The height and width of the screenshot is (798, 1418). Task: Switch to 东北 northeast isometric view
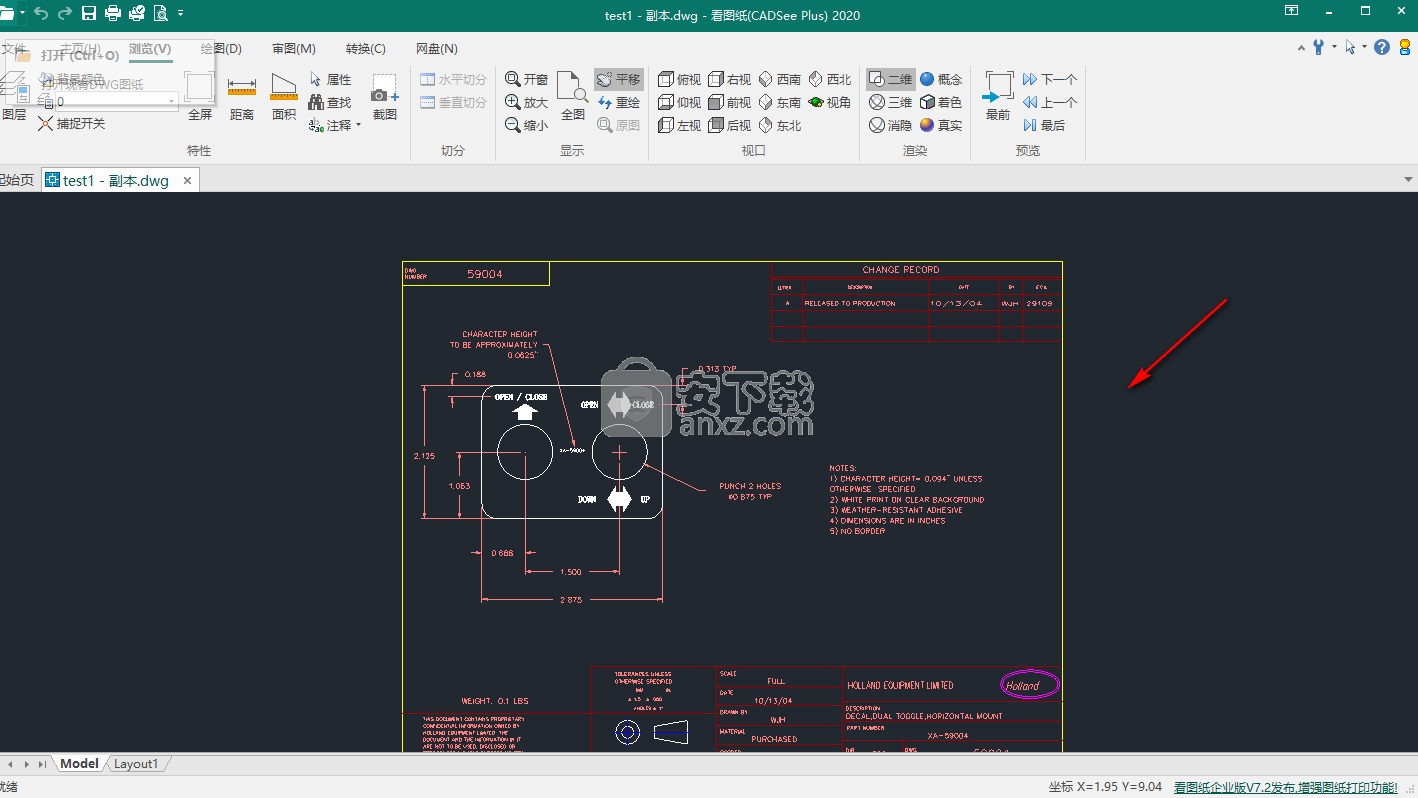click(x=779, y=125)
